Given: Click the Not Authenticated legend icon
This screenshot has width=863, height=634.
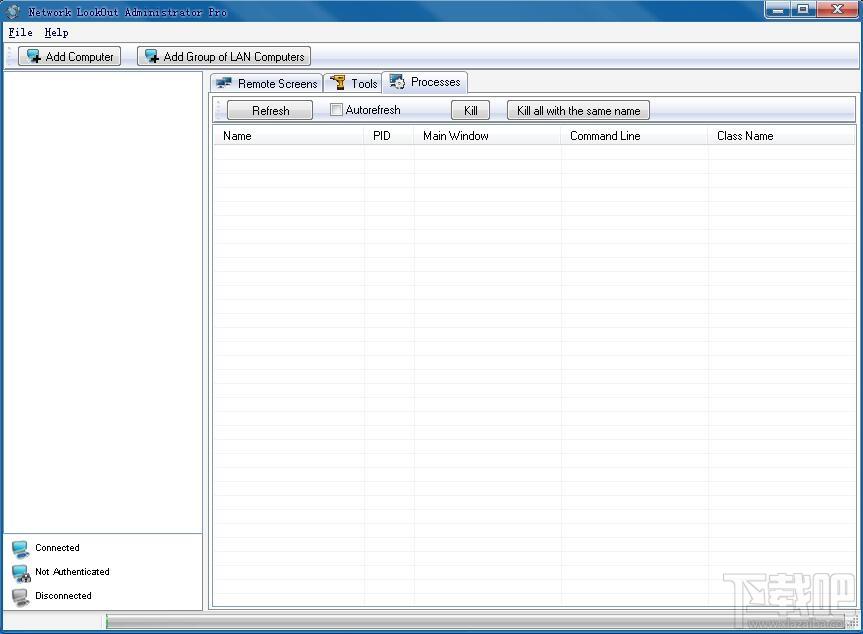Looking at the screenshot, I should click(21, 573).
